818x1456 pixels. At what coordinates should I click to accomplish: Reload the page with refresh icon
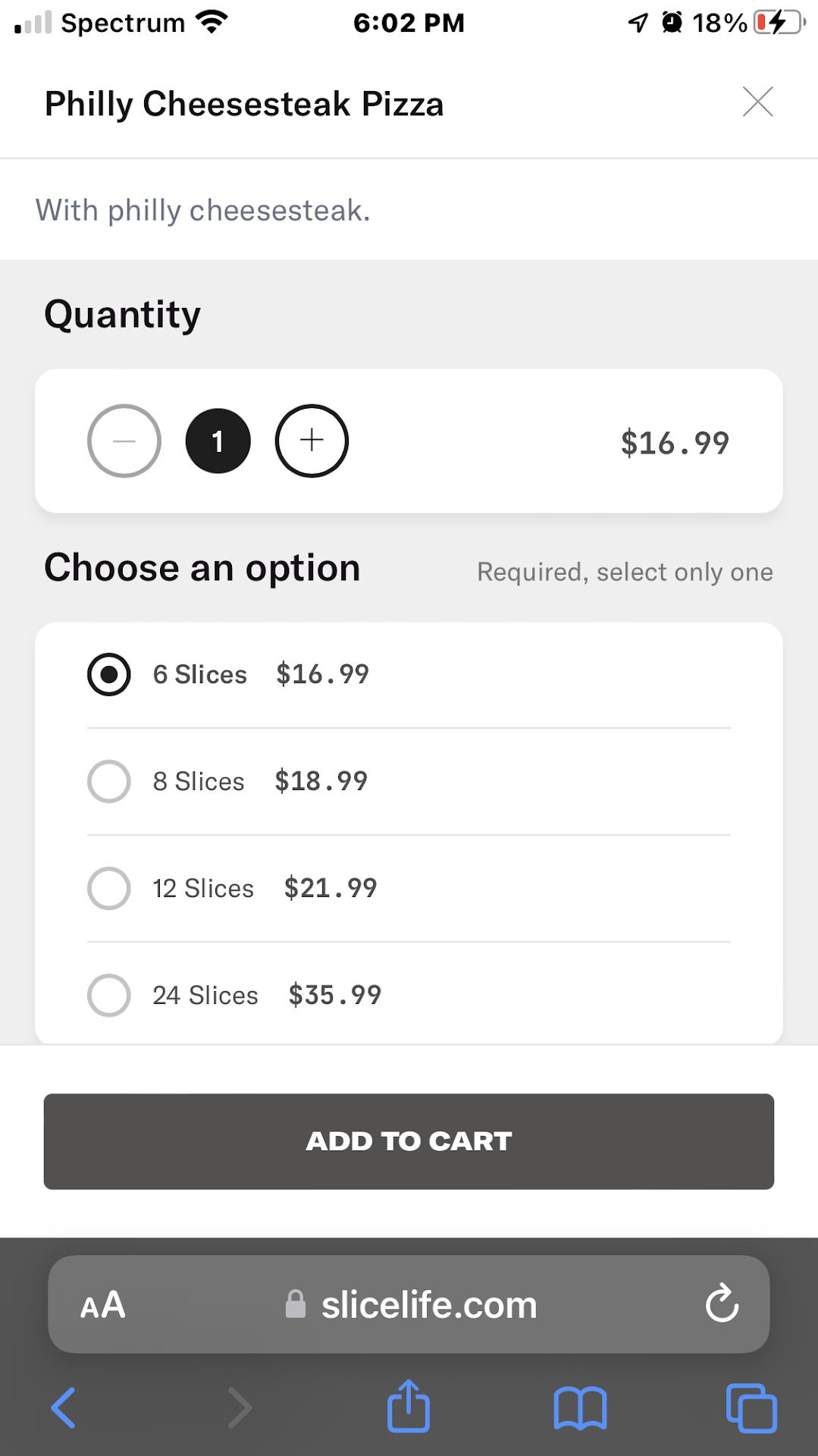tap(721, 1304)
